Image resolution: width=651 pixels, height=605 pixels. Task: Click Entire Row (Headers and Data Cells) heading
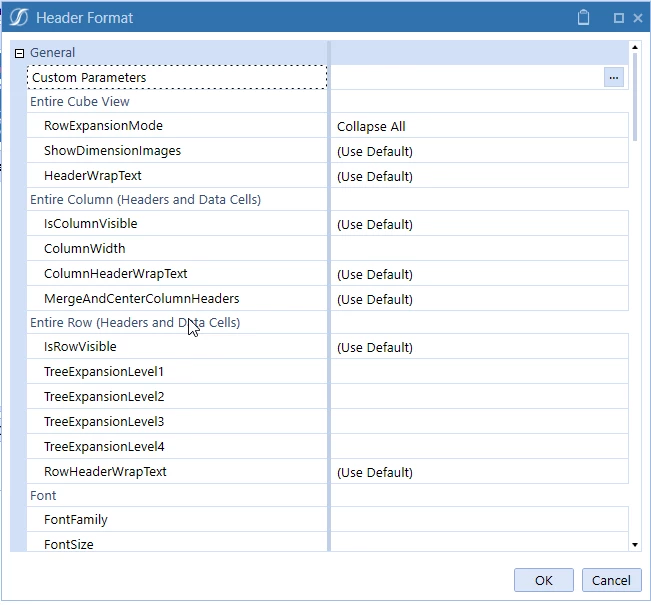click(x=135, y=323)
